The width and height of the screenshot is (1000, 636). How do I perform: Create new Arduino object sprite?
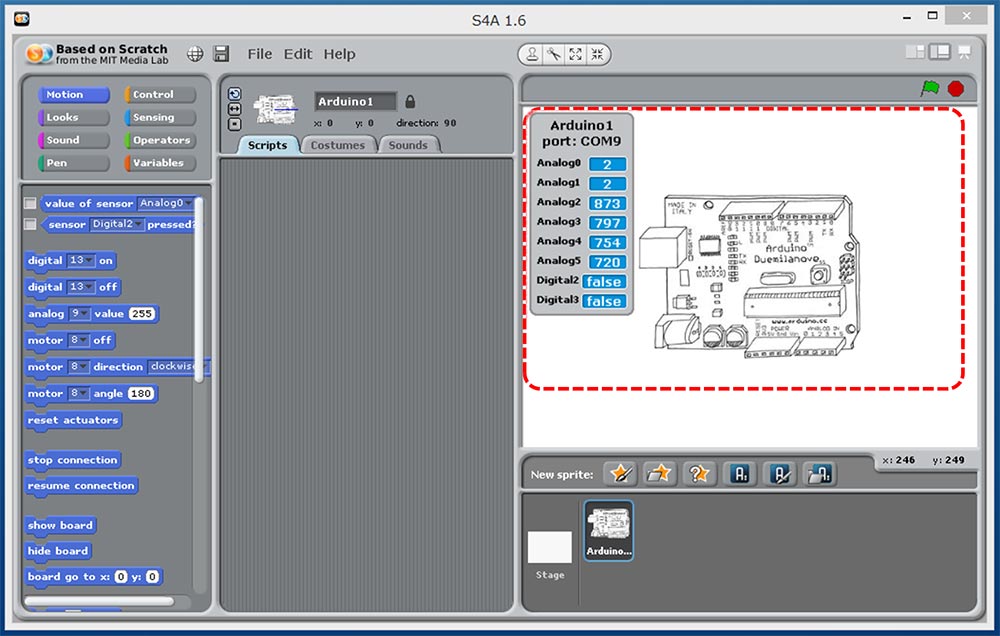[x=740, y=474]
